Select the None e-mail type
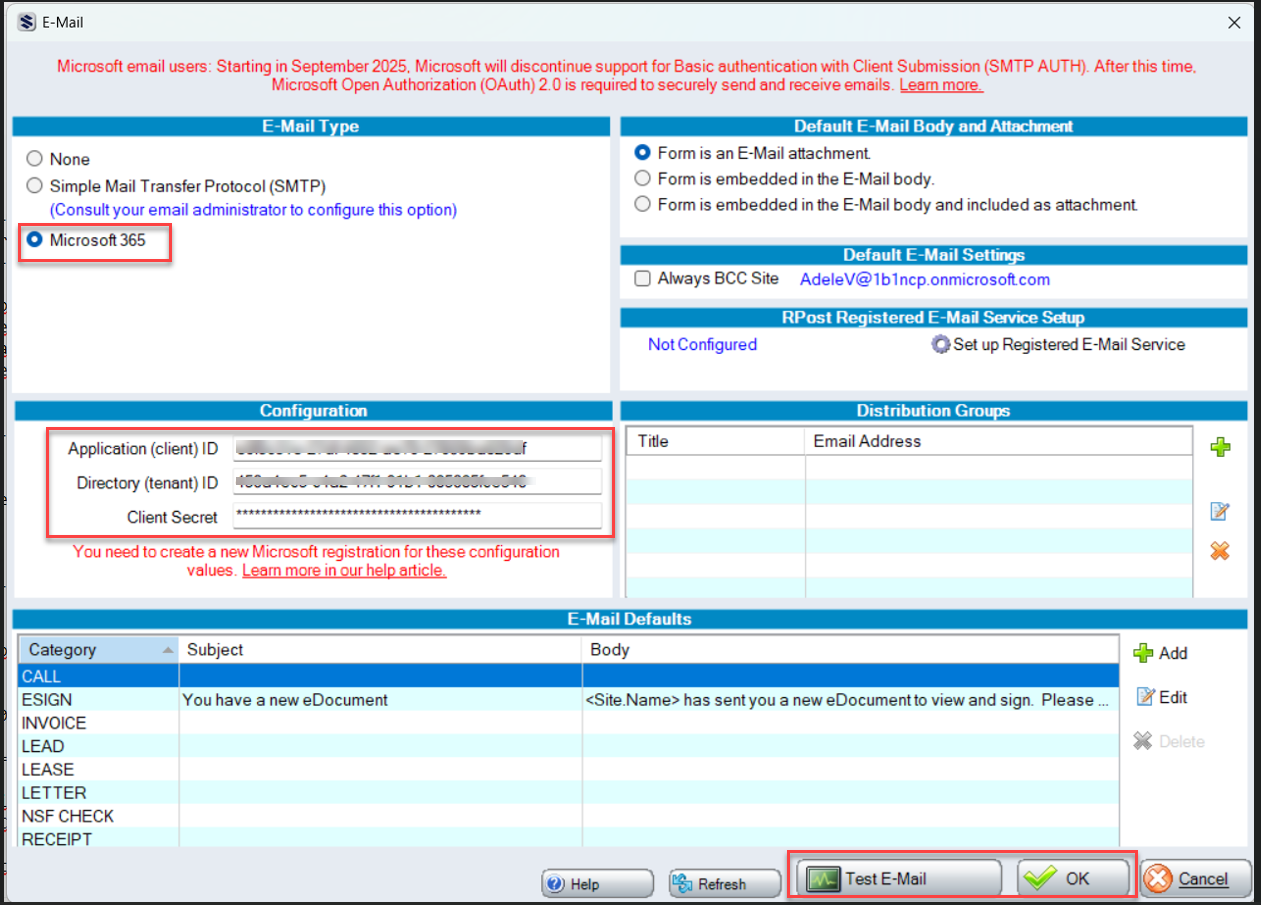Screen dimensions: 1261x905 pos(59,159)
